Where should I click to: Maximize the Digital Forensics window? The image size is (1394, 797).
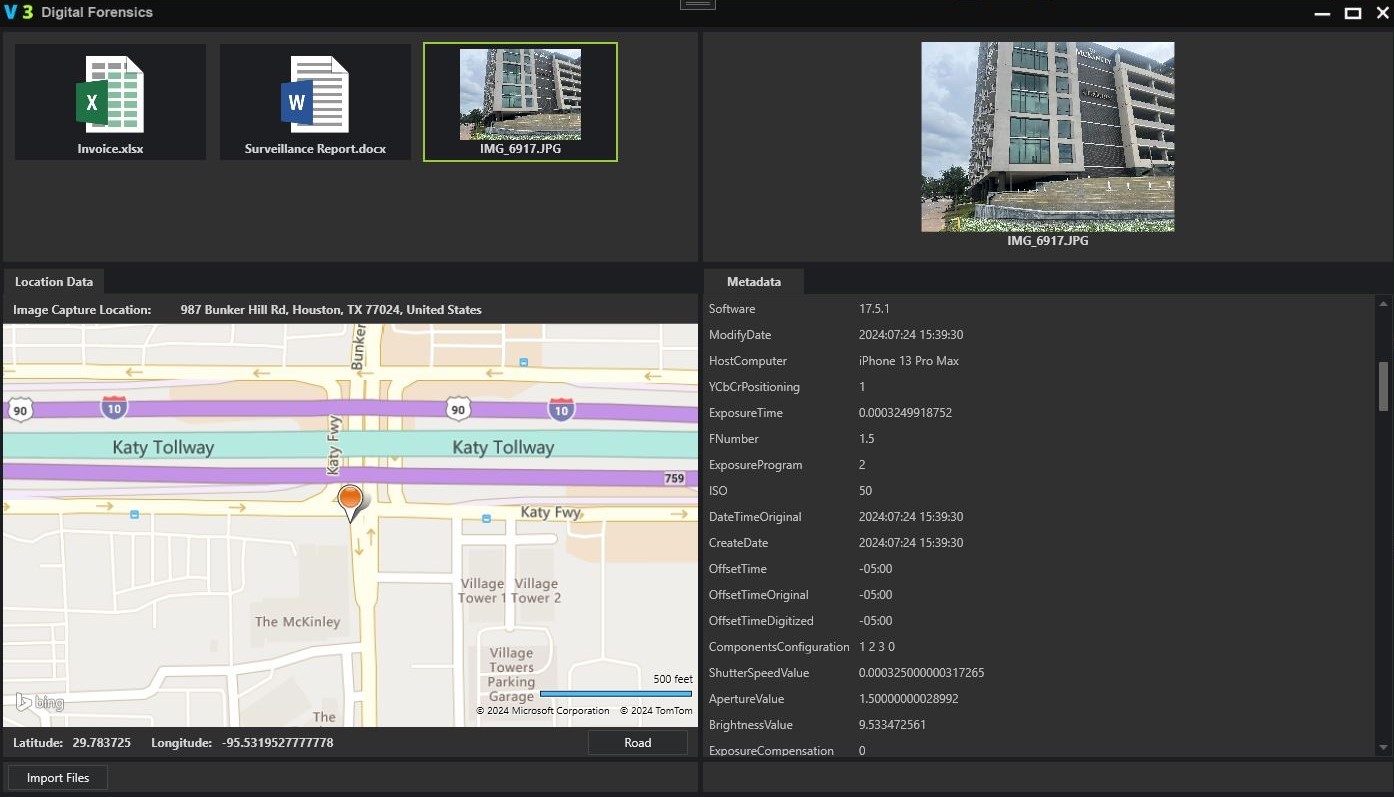[1352, 13]
